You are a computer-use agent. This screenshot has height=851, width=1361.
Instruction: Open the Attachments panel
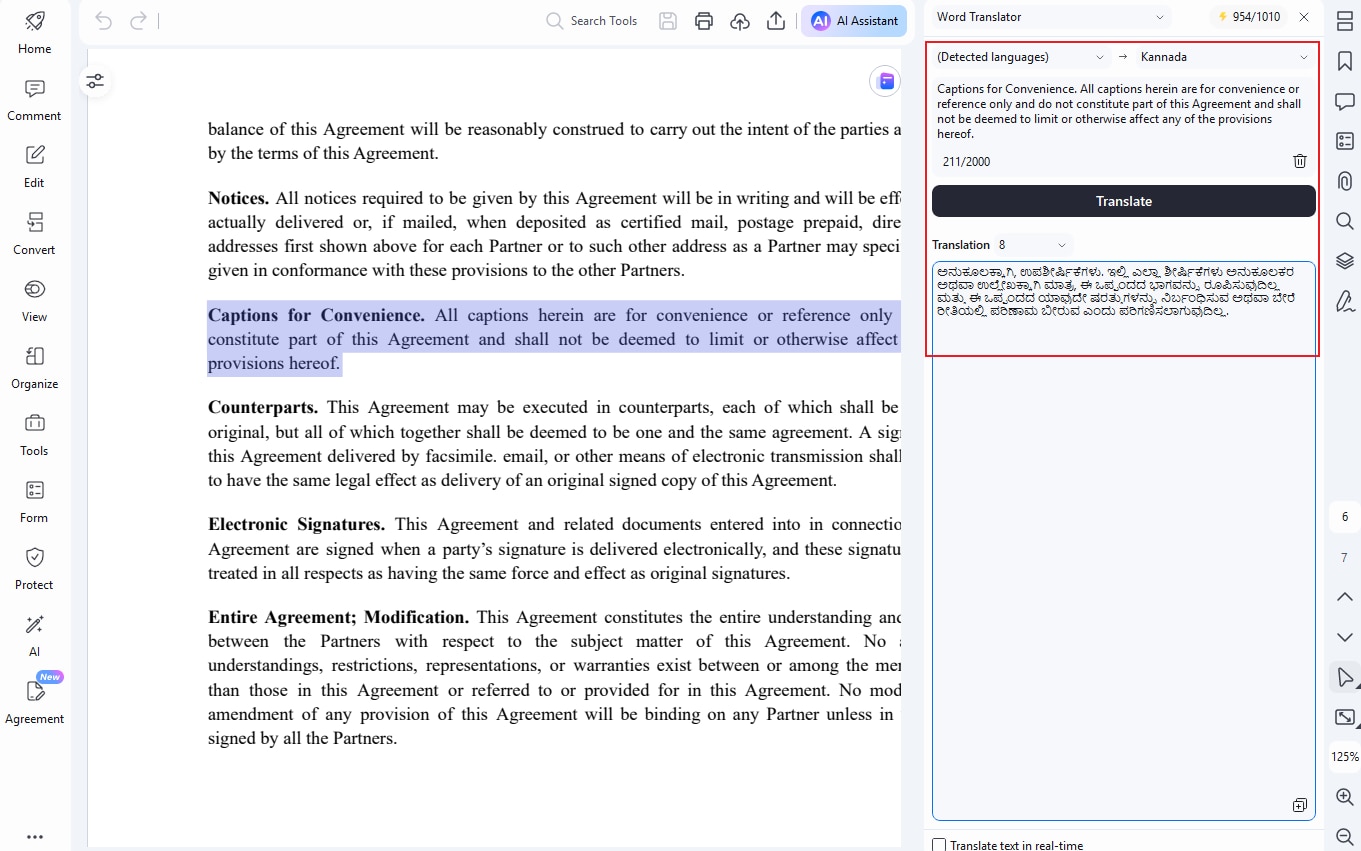pyautogui.click(x=1345, y=181)
